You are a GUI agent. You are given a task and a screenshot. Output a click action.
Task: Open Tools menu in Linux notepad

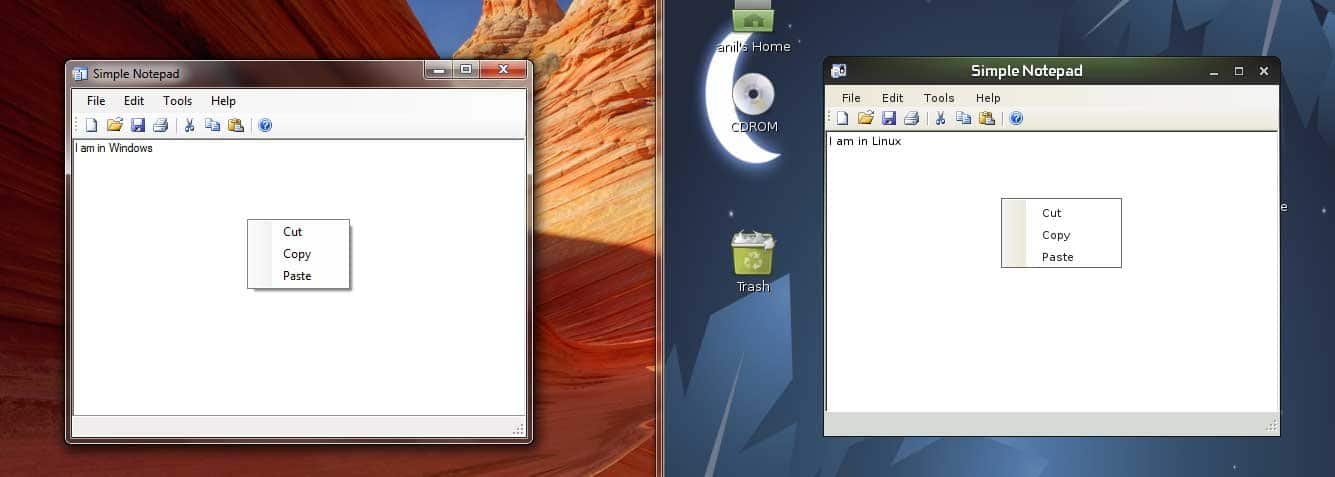[x=939, y=98]
